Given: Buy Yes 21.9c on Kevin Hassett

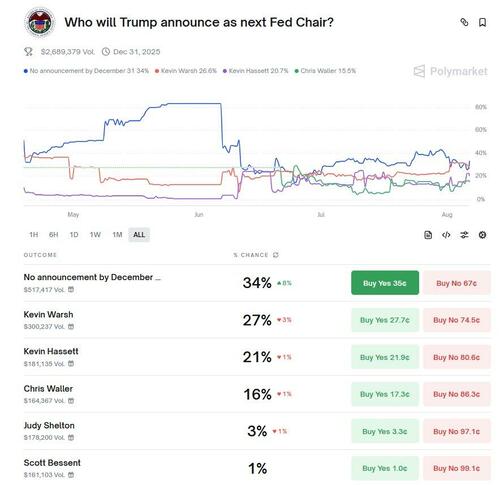Looking at the screenshot, I should pyautogui.click(x=385, y=357).
